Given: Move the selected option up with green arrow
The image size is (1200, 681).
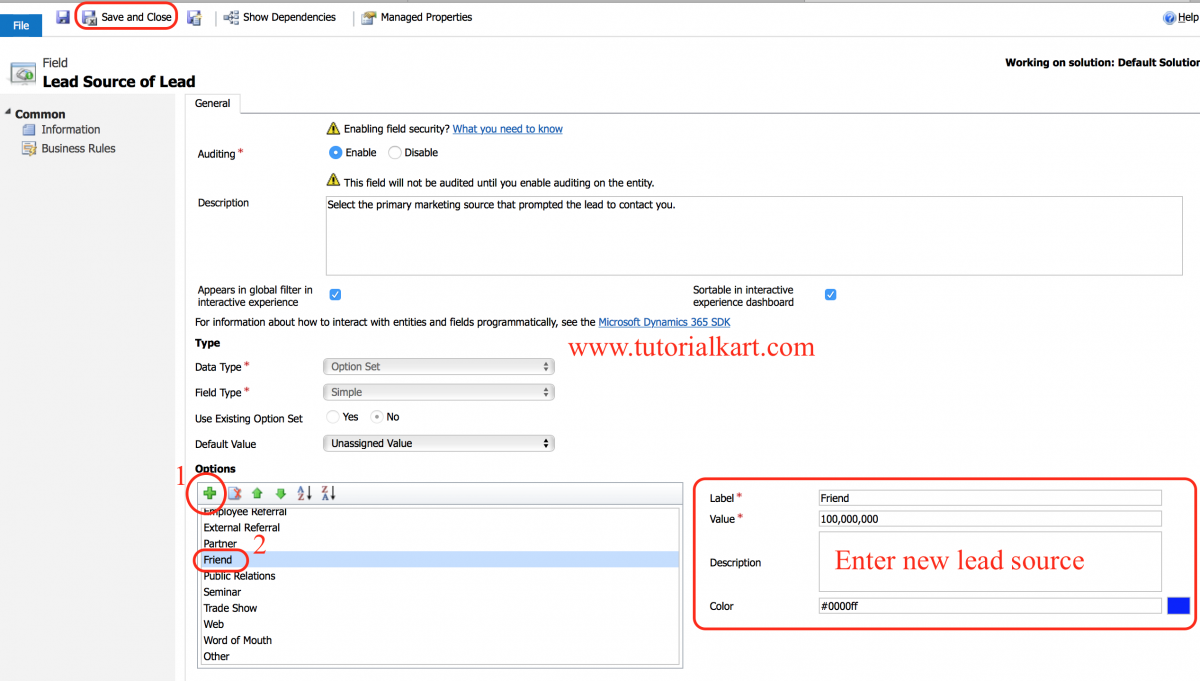Looking at the screenshot, I should [257, 493].
